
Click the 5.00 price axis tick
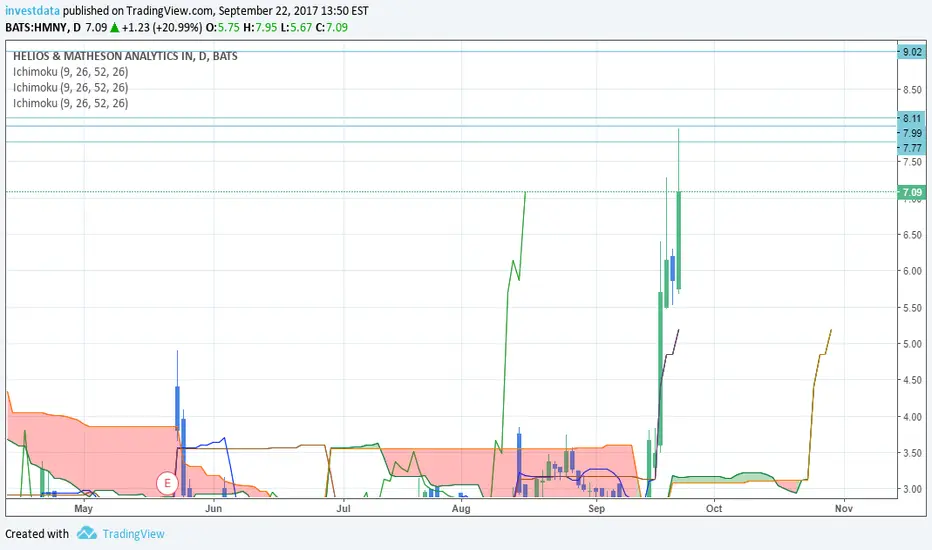pyautogui.click(x=912, y=344)
